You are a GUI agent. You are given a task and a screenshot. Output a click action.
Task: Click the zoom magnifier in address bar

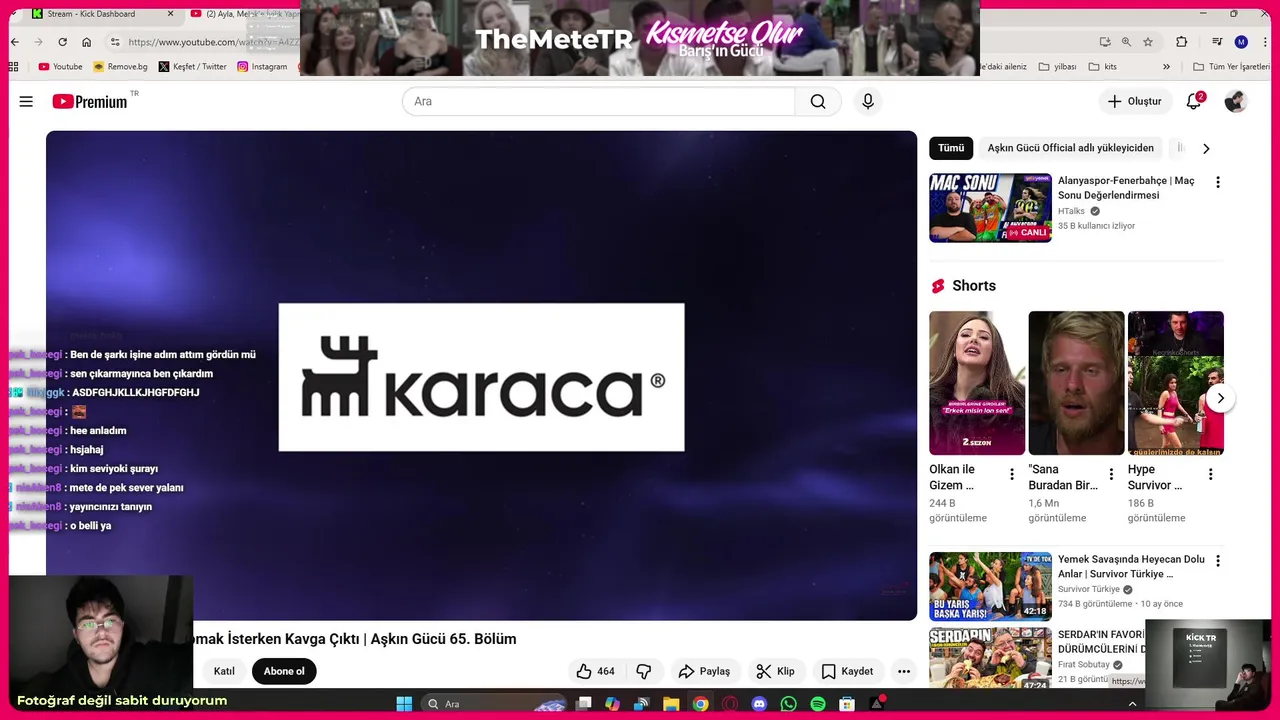click(x=1126, y=42)
